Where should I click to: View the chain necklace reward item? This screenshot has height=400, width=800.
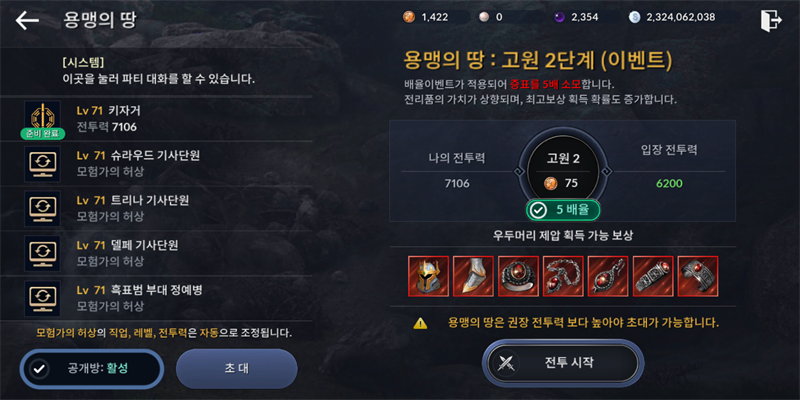(x=563, y=276)
